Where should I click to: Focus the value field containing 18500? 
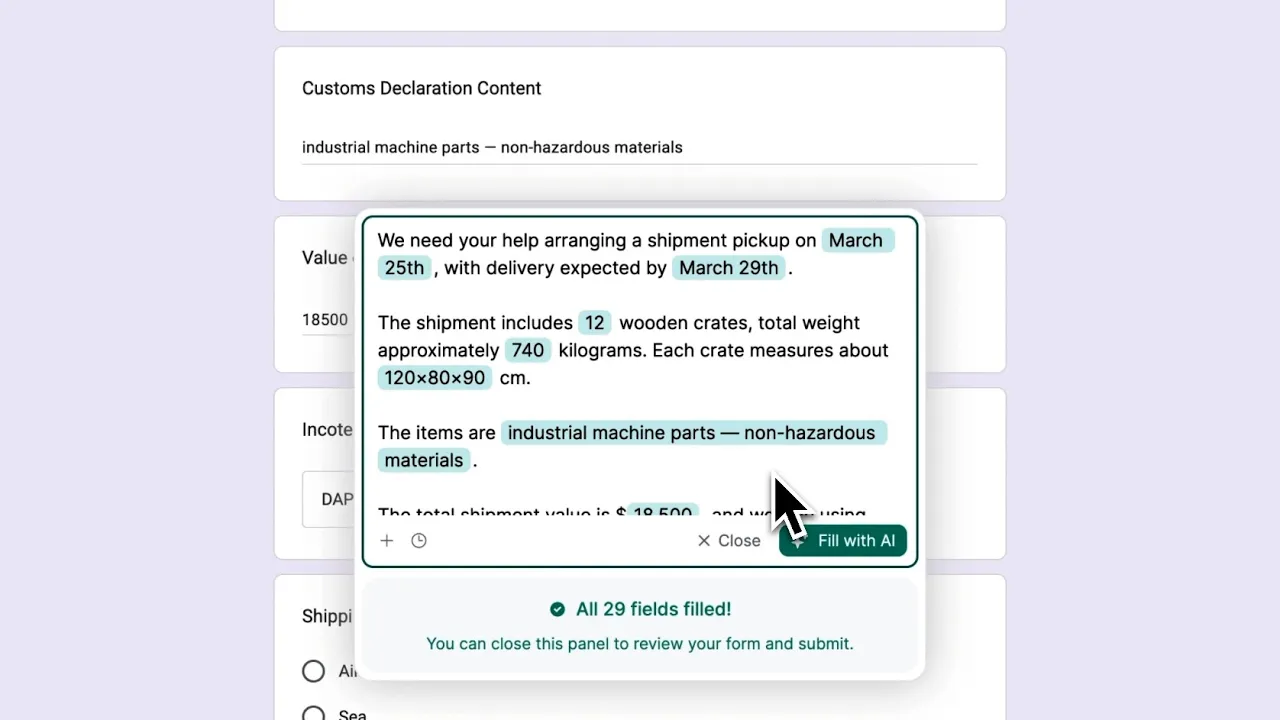pos(326,320)
